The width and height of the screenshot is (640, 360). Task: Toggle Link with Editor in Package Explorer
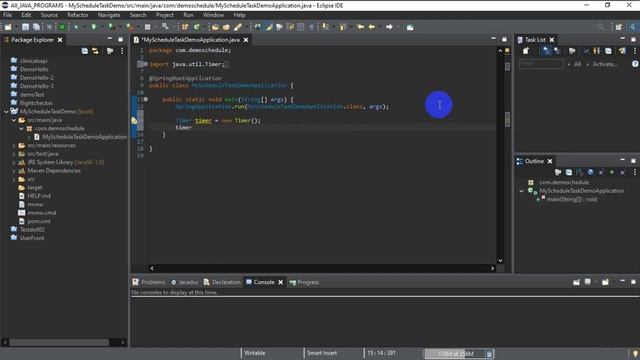pos(95,51)
